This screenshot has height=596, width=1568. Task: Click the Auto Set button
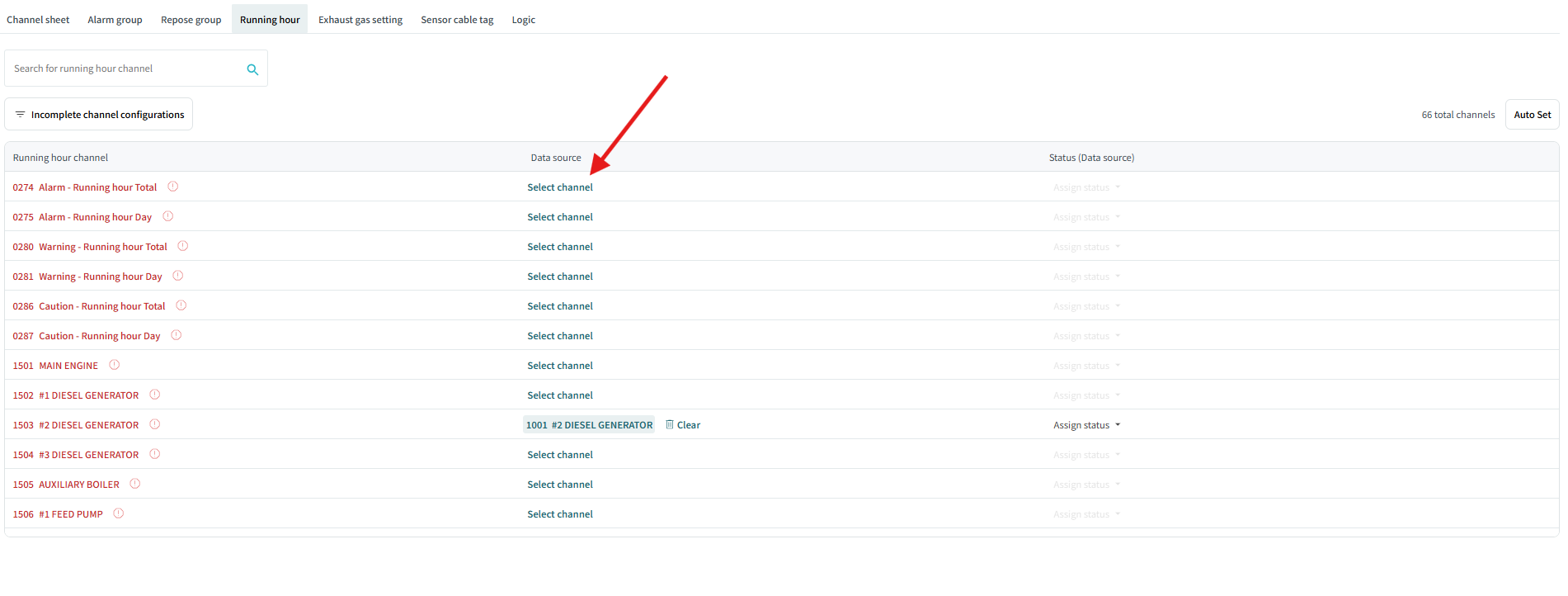pos(1532,115)
